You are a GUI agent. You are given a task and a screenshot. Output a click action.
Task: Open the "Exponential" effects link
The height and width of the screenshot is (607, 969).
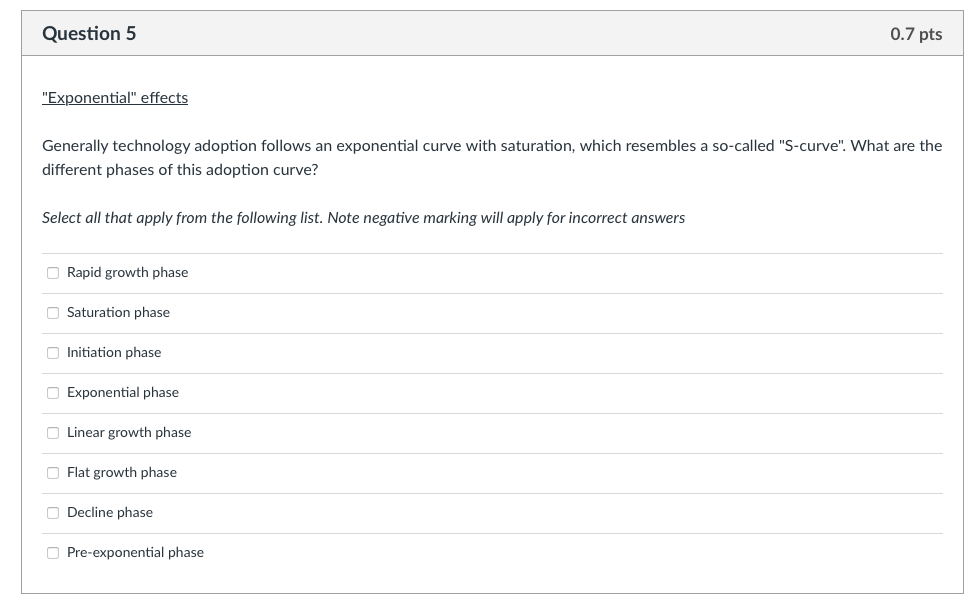pos(114,97)
